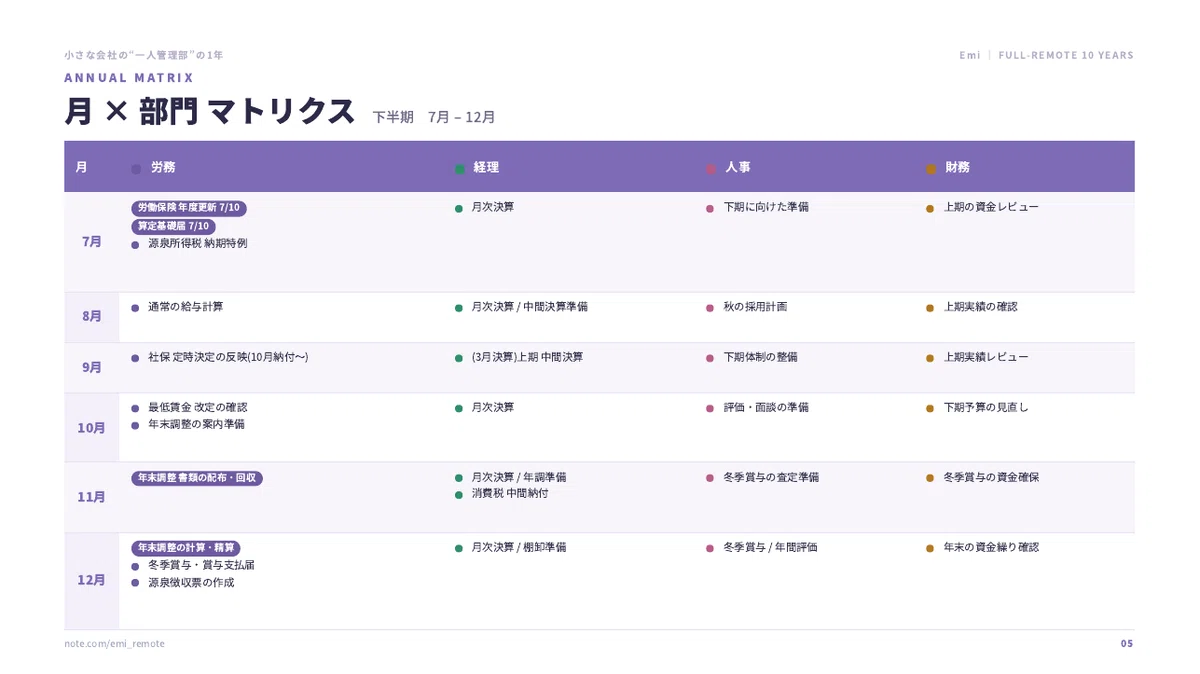Click 秋の採用計画 entry

point(755,307)
